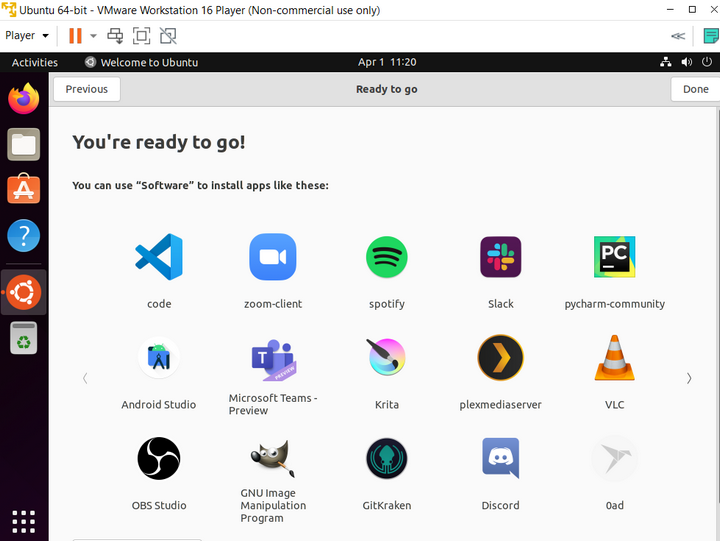Image resolution: width=720 pixels, height=541 pixels.
Task: Launch Firefox from the Ubuntu dock
Action: pyautogui.click(x=24, y=98)
